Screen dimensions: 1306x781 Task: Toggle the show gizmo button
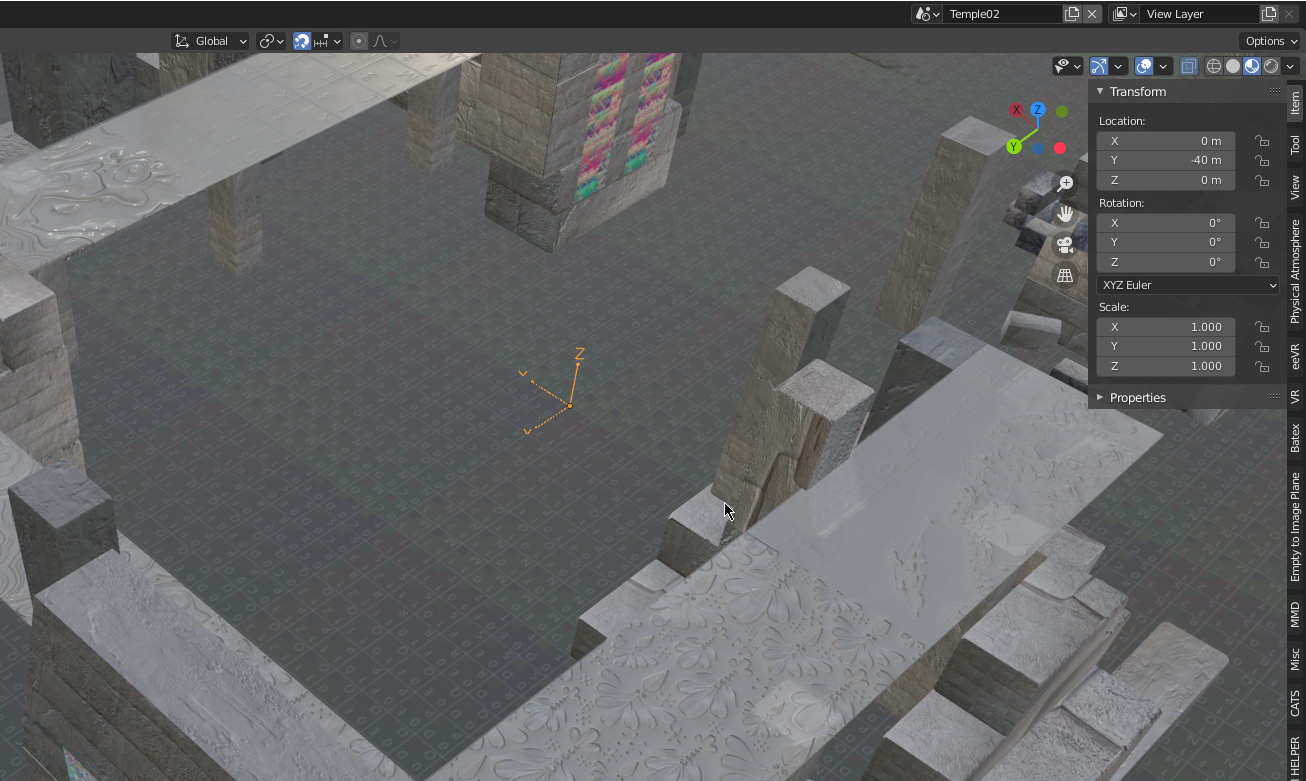(x=1099, y=66)
